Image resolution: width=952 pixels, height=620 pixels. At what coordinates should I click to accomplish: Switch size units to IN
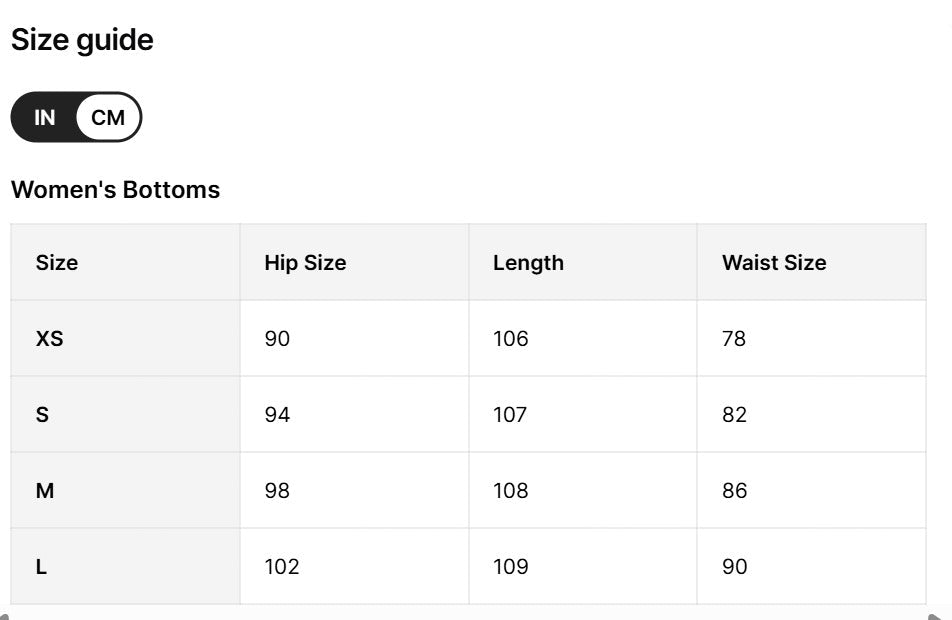[45, 117]
